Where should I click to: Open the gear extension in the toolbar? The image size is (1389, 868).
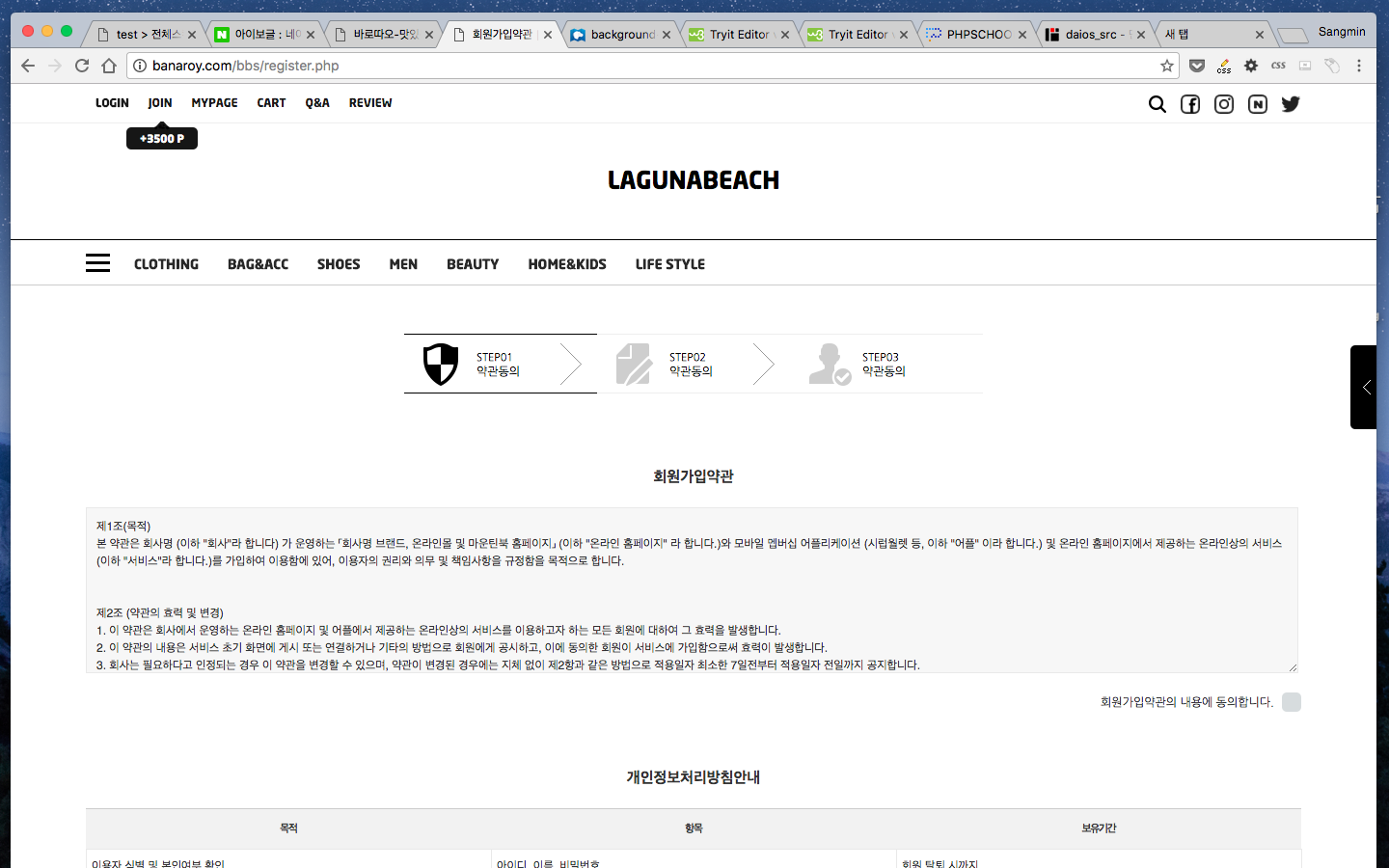click(x=1251, y=66)
